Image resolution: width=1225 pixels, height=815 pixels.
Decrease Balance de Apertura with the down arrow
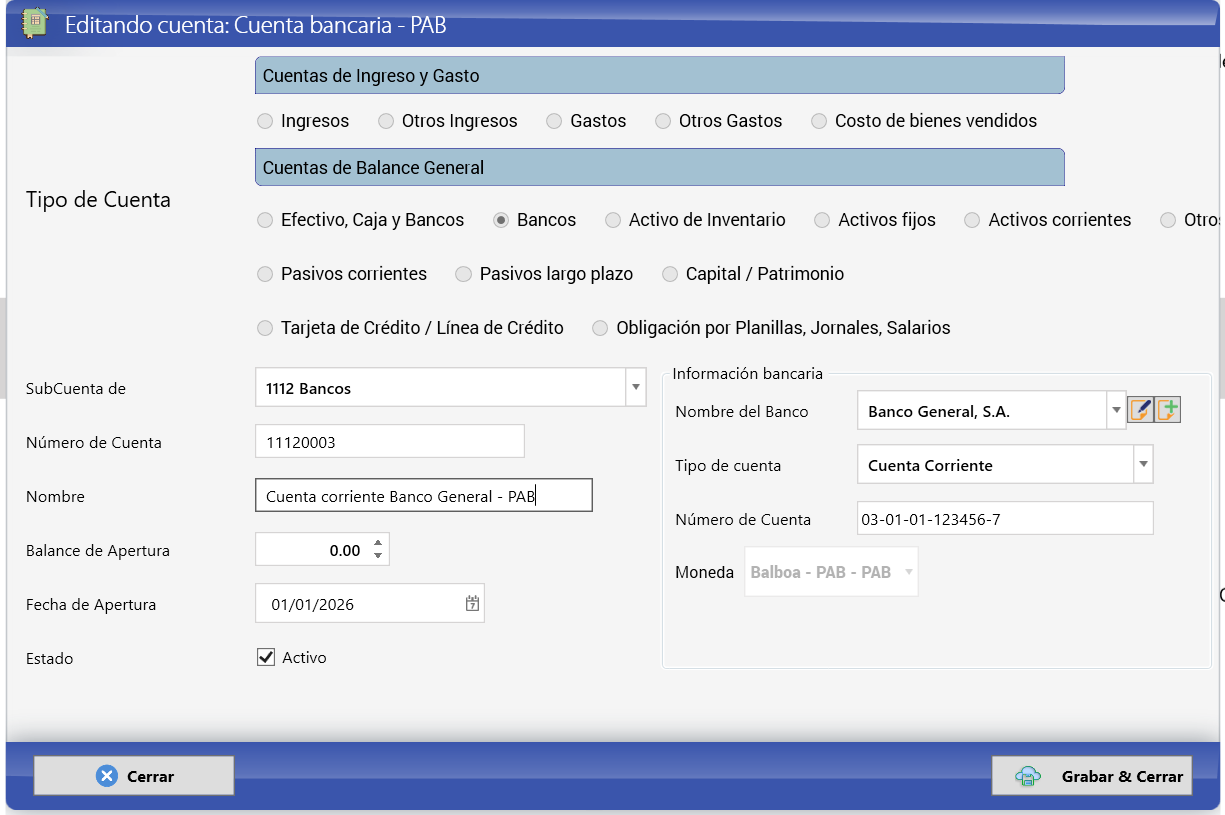click(x=377, y=556)
